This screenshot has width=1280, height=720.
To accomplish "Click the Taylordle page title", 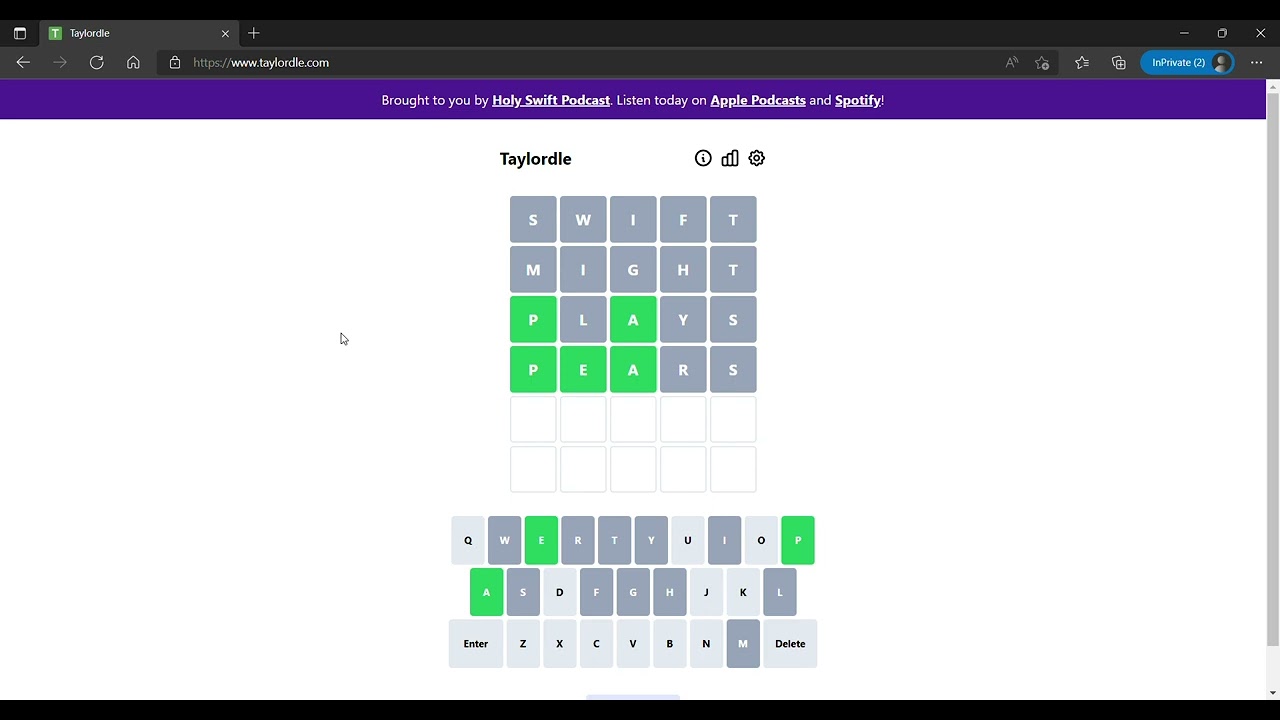I will click(535, 159).
